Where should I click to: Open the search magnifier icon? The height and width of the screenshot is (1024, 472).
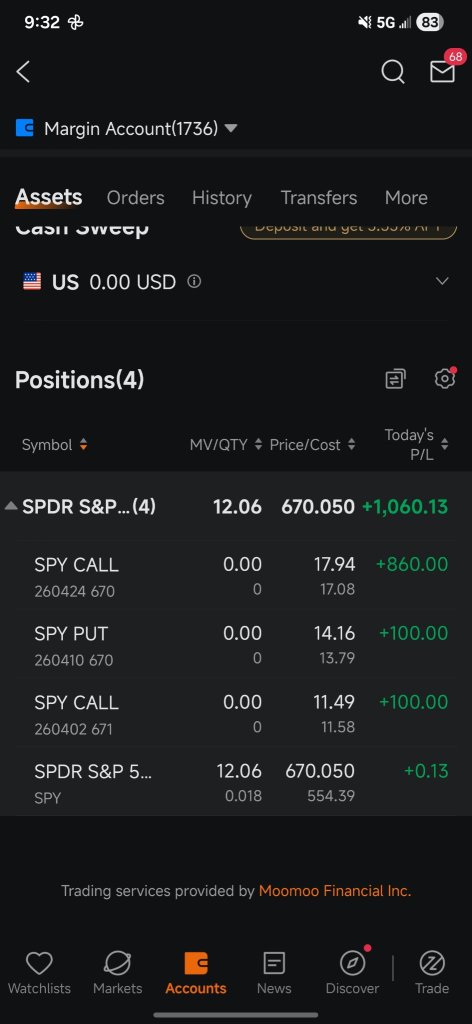pyautogui.click(x=392, y=72)
